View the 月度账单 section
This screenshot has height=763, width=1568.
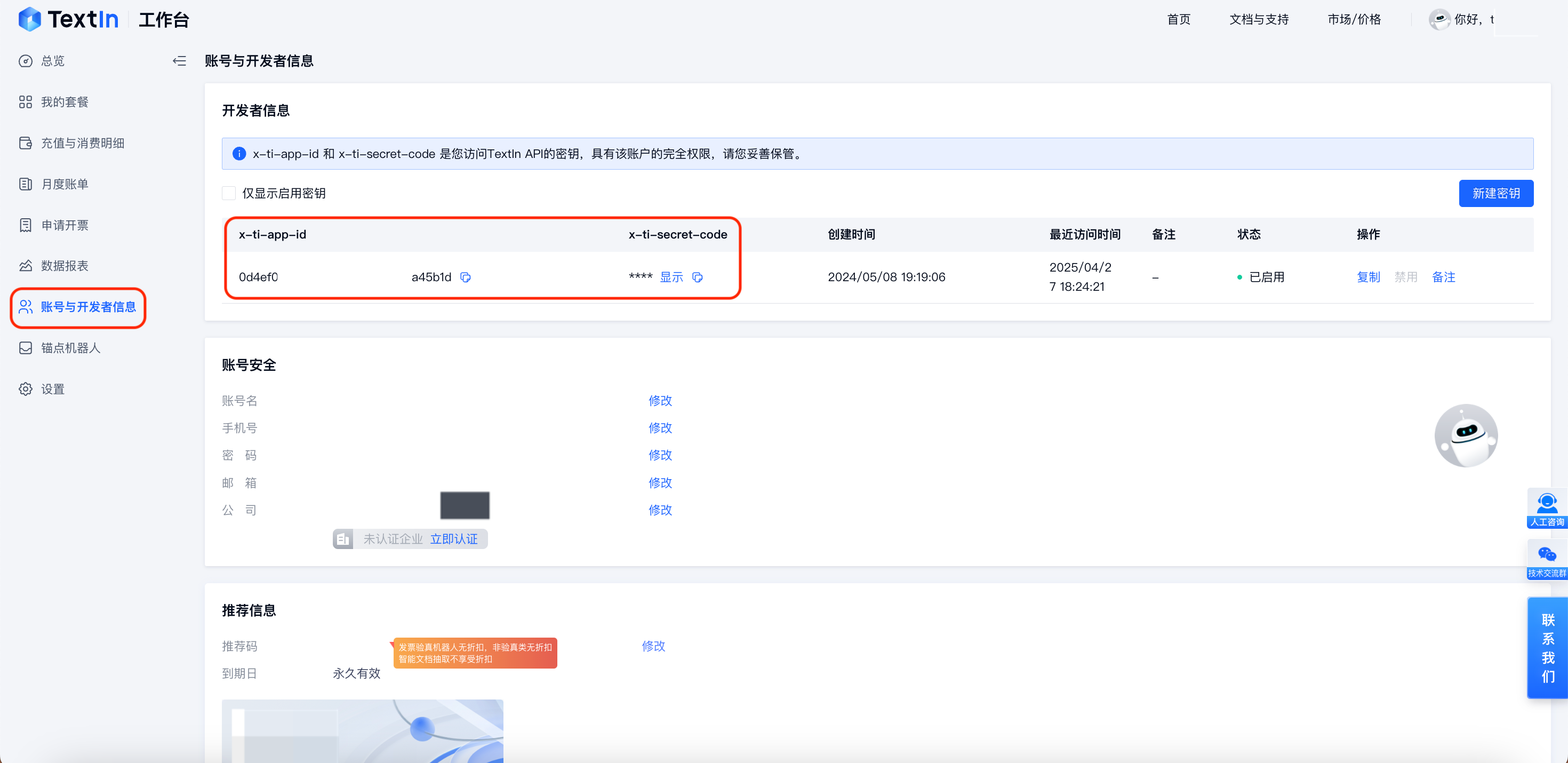(x=65, y=184)
